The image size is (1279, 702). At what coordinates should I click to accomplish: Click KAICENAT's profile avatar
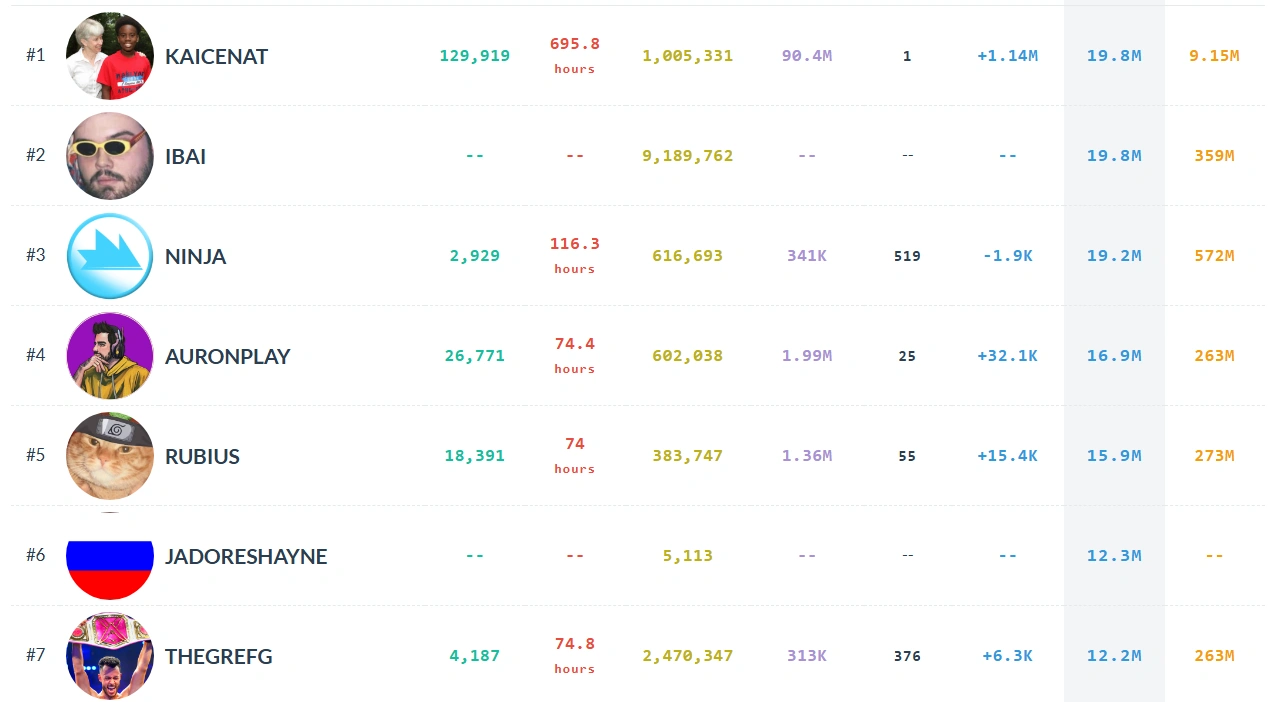[110, 56]
